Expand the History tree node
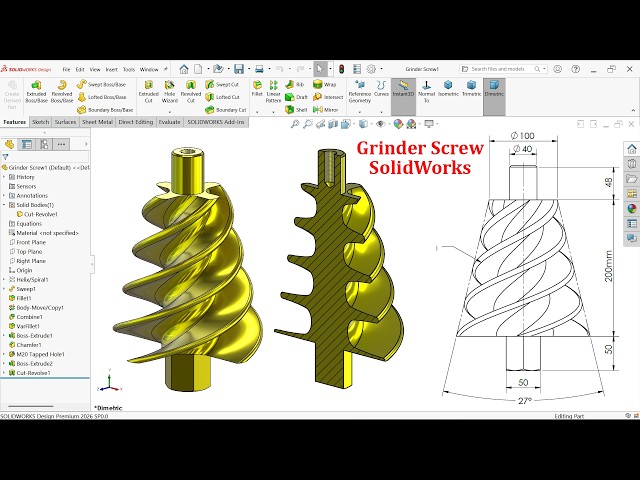 coord(4,177)
